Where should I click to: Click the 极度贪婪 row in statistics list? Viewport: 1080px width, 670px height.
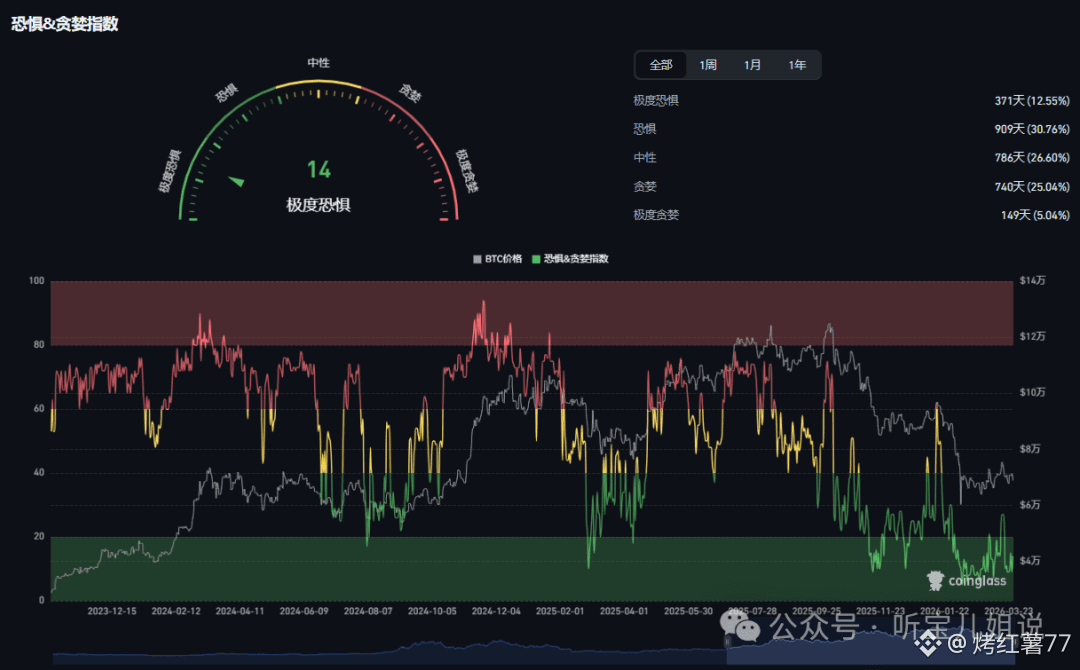coord(851,215)
